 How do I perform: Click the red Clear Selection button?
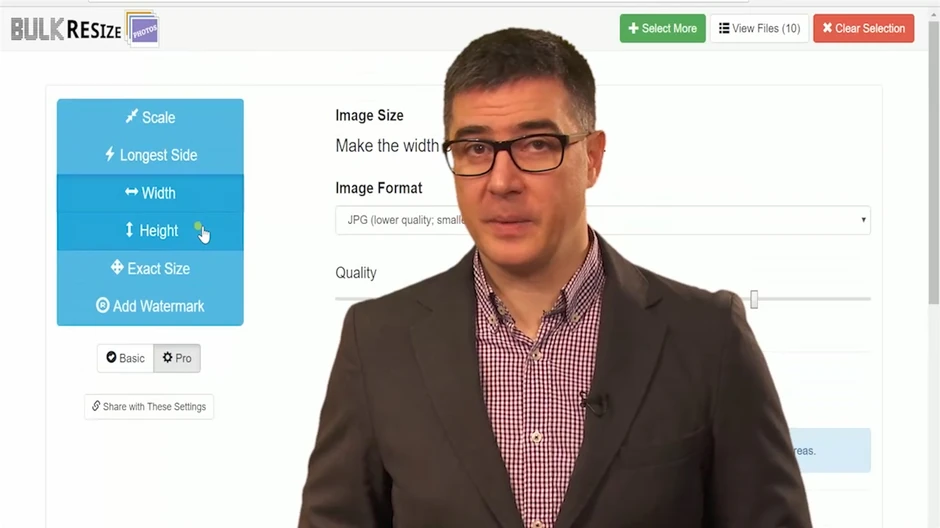(x=864, y=28)
